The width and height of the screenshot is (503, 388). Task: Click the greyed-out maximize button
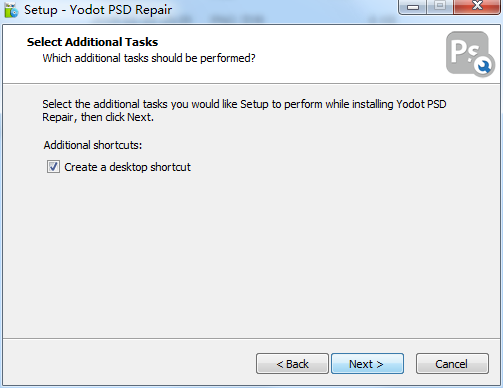440,7
